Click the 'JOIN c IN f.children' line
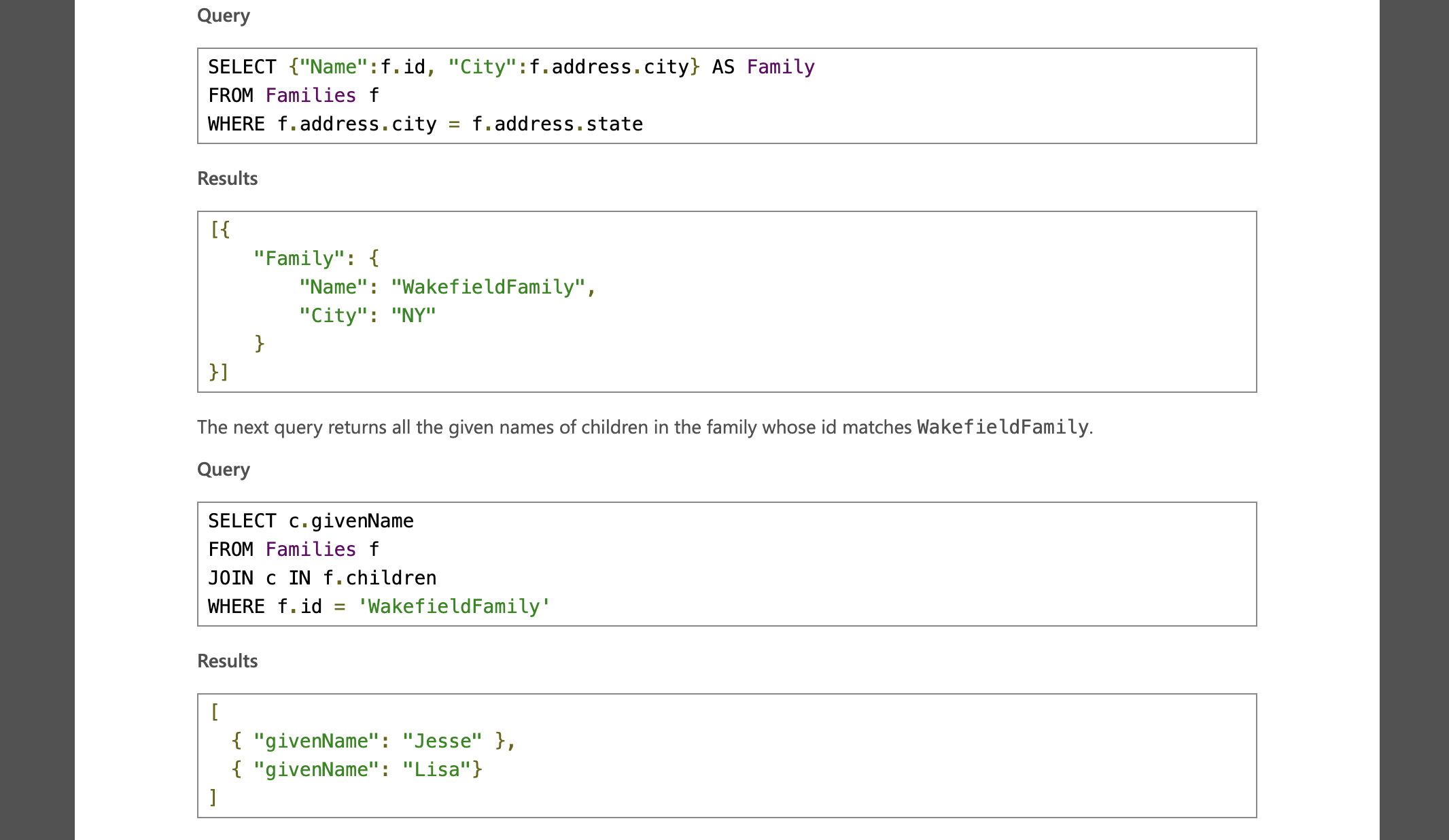The width and height of the screenshot is (1449, 840). click(322, 578)
